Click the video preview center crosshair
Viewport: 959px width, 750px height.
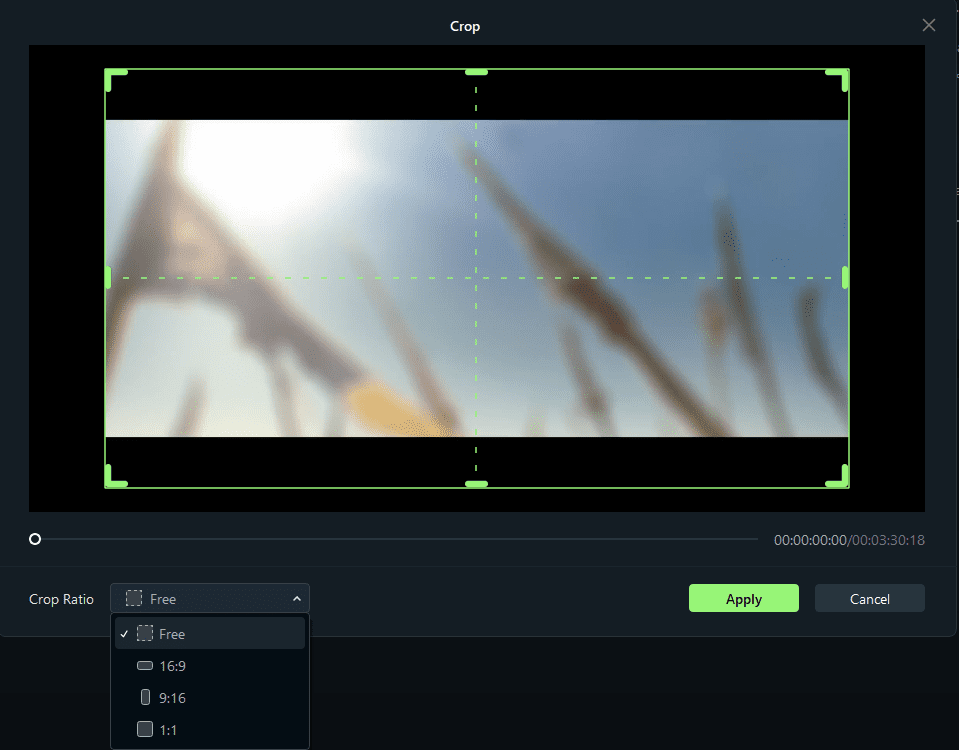point(476,278)
